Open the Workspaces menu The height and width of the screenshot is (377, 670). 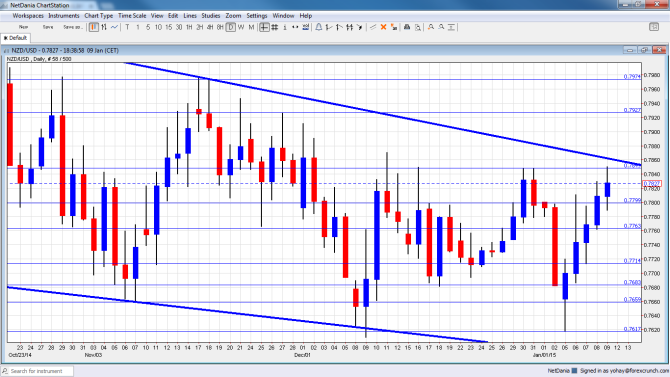28,15
